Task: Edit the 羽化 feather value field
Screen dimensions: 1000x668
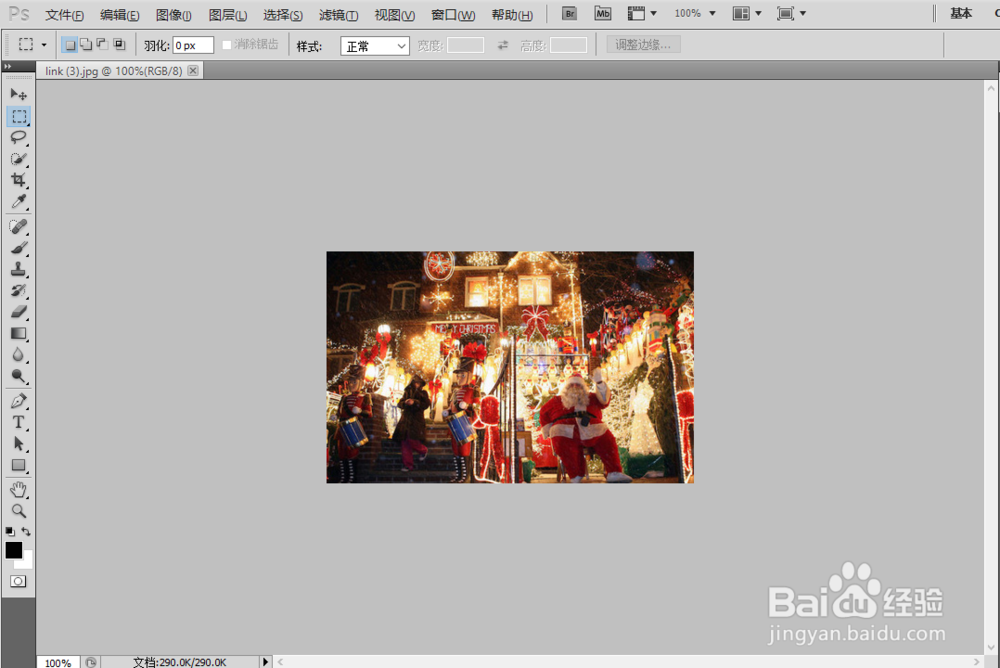Action: [x=193, y=45]
